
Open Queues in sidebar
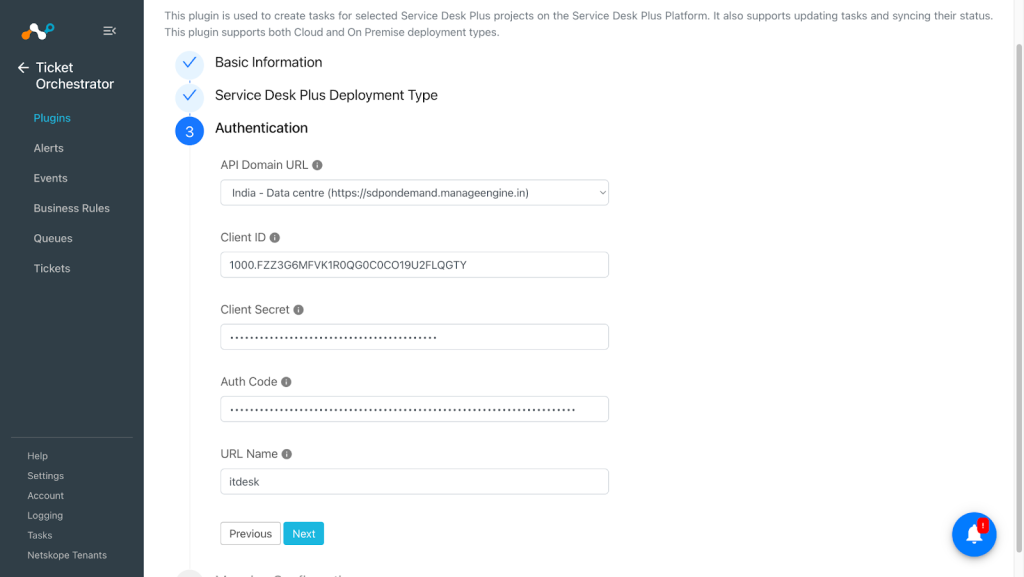(x=53, y=238)
